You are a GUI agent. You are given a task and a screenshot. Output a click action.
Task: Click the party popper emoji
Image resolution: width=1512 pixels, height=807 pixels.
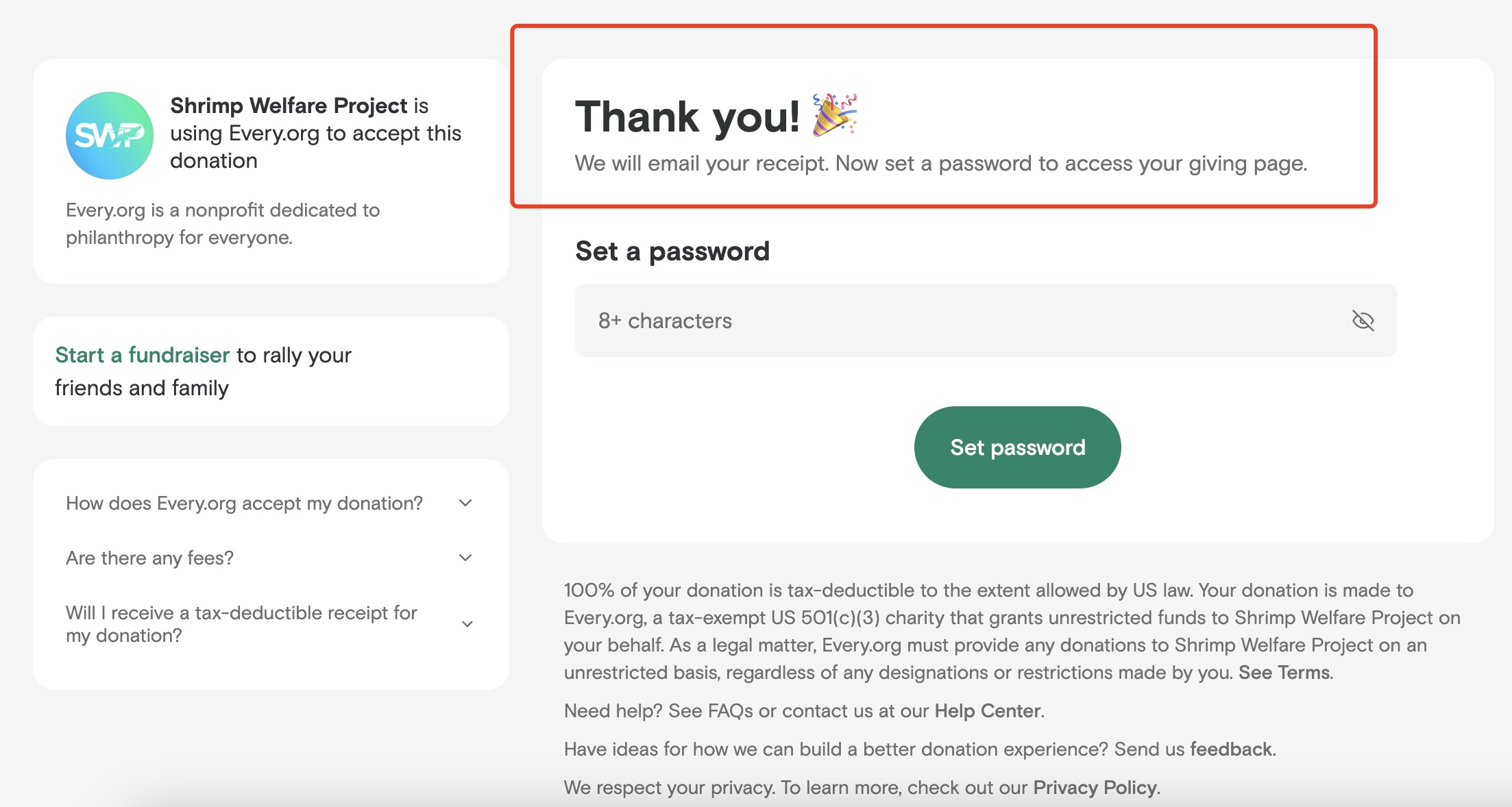click(834, 115)
